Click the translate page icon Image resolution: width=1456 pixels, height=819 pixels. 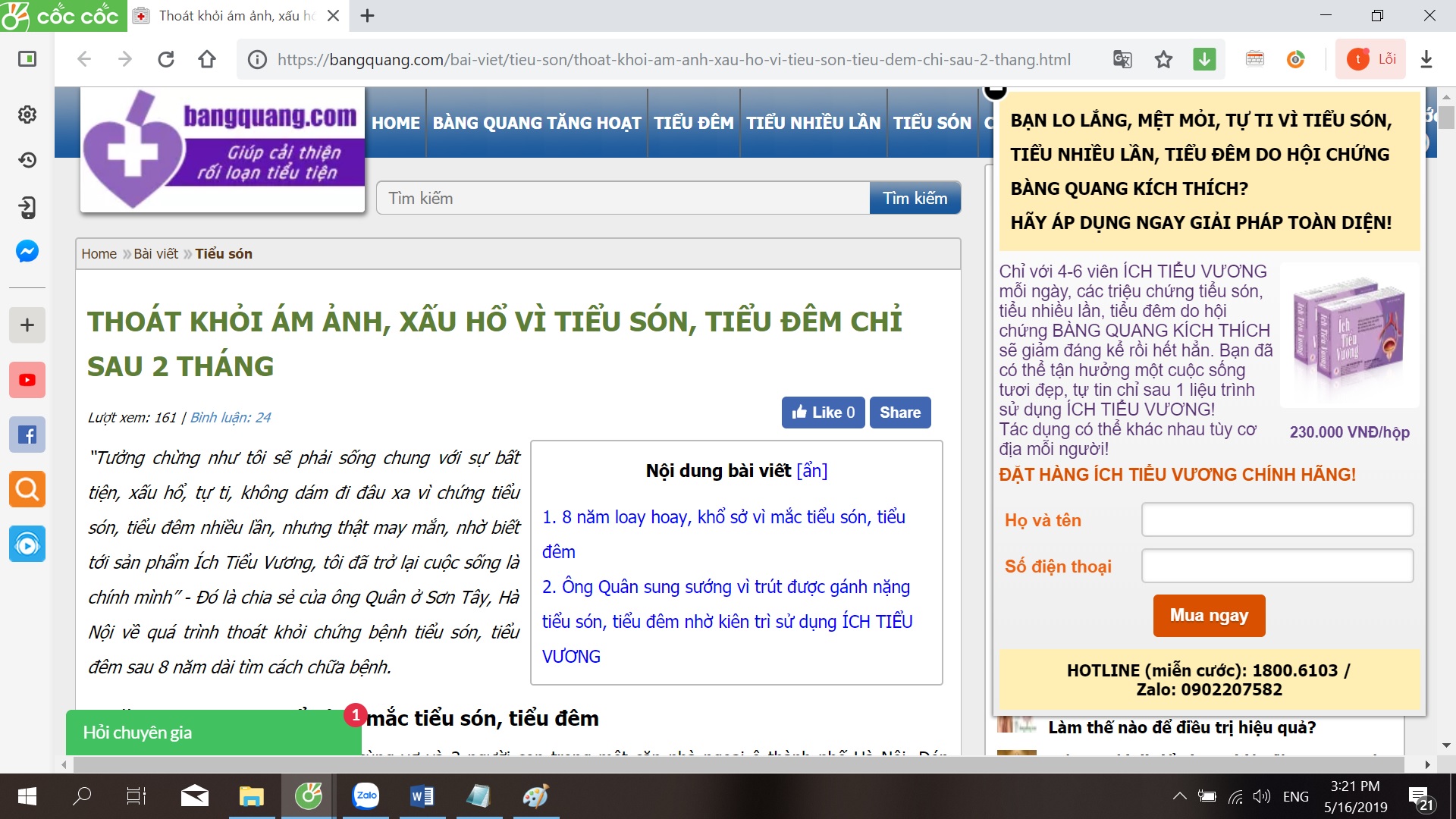click(1122, 59)
